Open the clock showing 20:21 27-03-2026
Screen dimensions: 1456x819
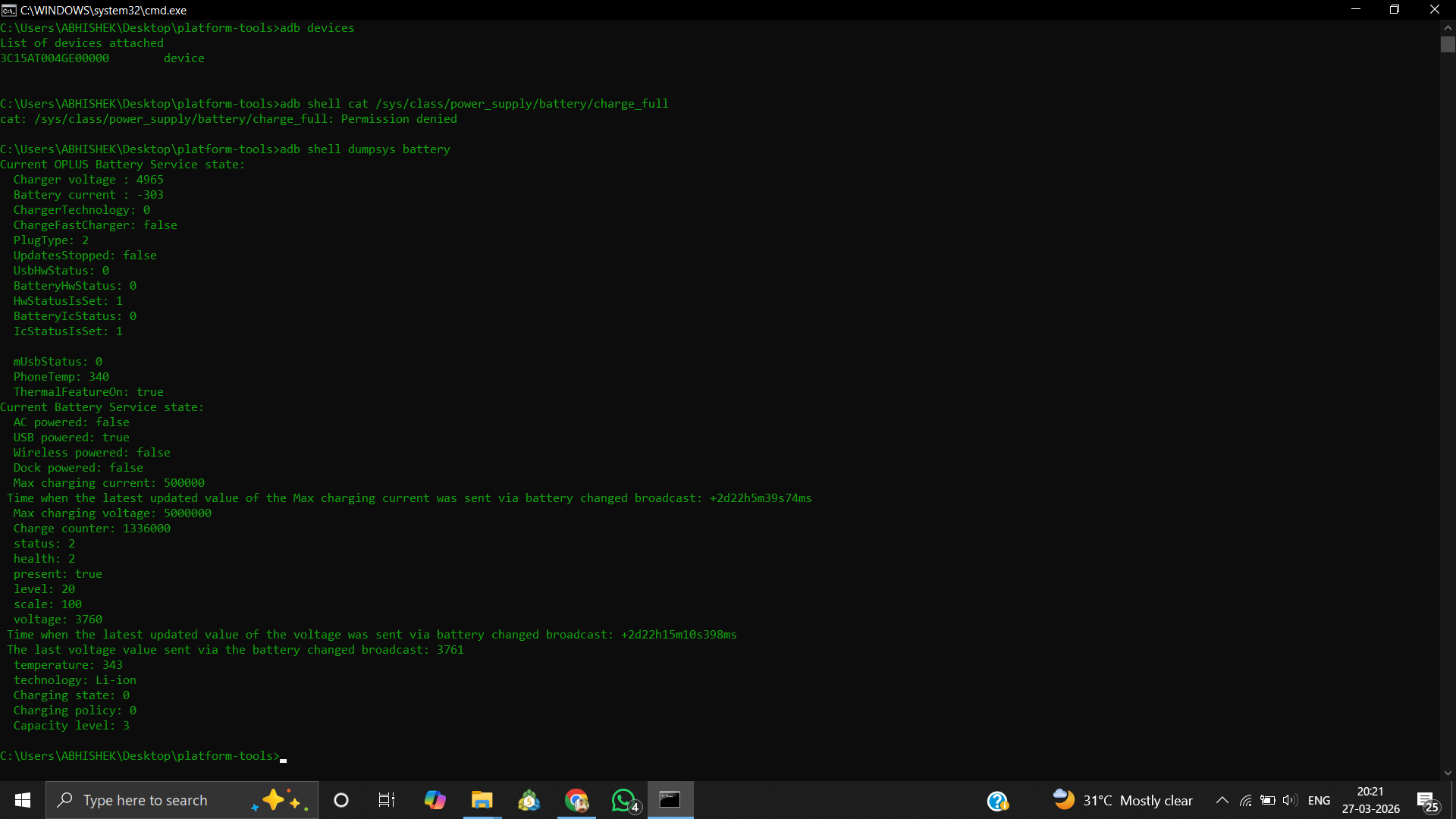pyautogui.click(x=1370, y=800)
